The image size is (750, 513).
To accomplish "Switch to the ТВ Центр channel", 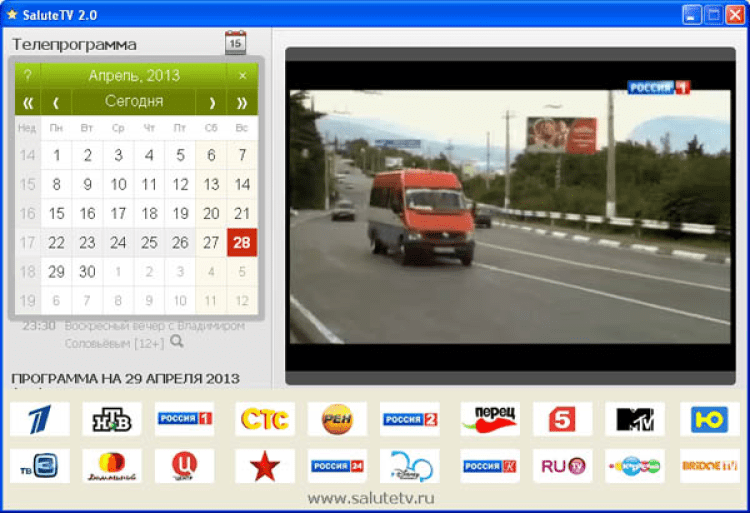I will (x=185, y=466).
